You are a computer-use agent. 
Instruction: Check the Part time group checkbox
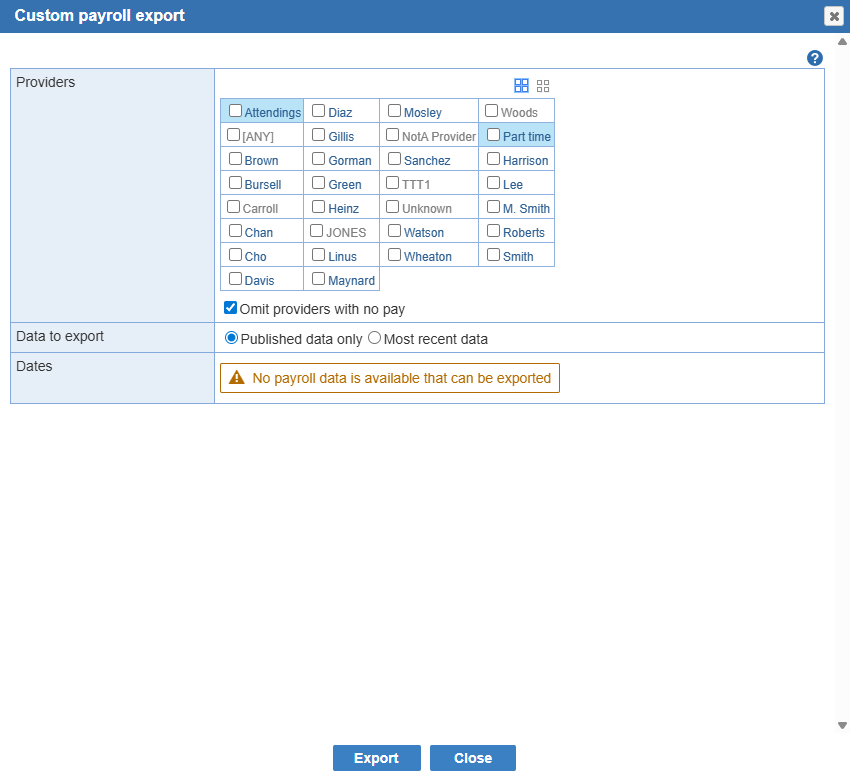pos(493,134)
